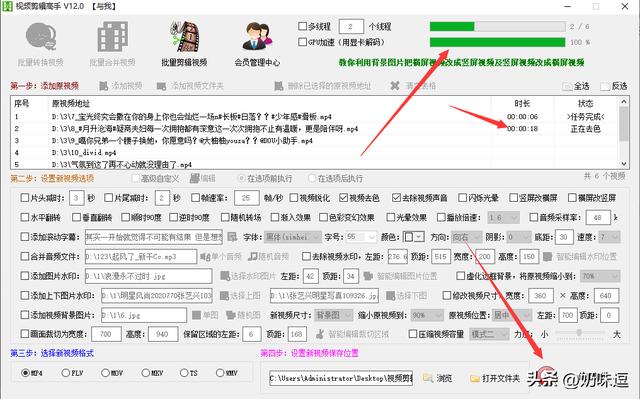640x399 pixels.
Task: Click 全选 icon at list header
Action: click(567, 86)
